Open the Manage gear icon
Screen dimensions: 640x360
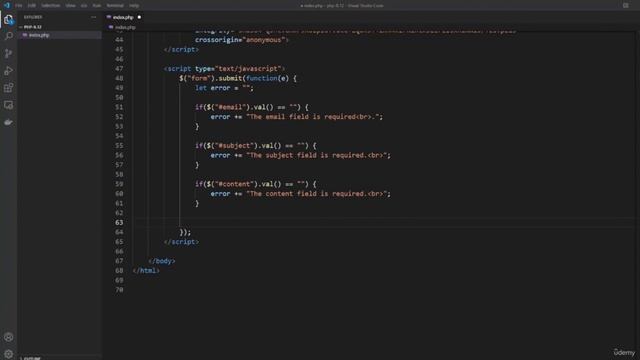(x=8, y=354)
